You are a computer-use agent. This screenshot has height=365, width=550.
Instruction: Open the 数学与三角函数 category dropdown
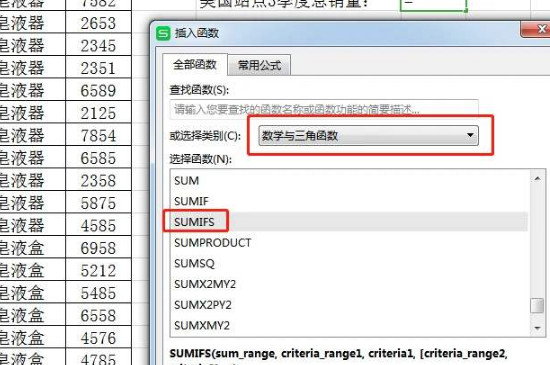coord(368,135)
